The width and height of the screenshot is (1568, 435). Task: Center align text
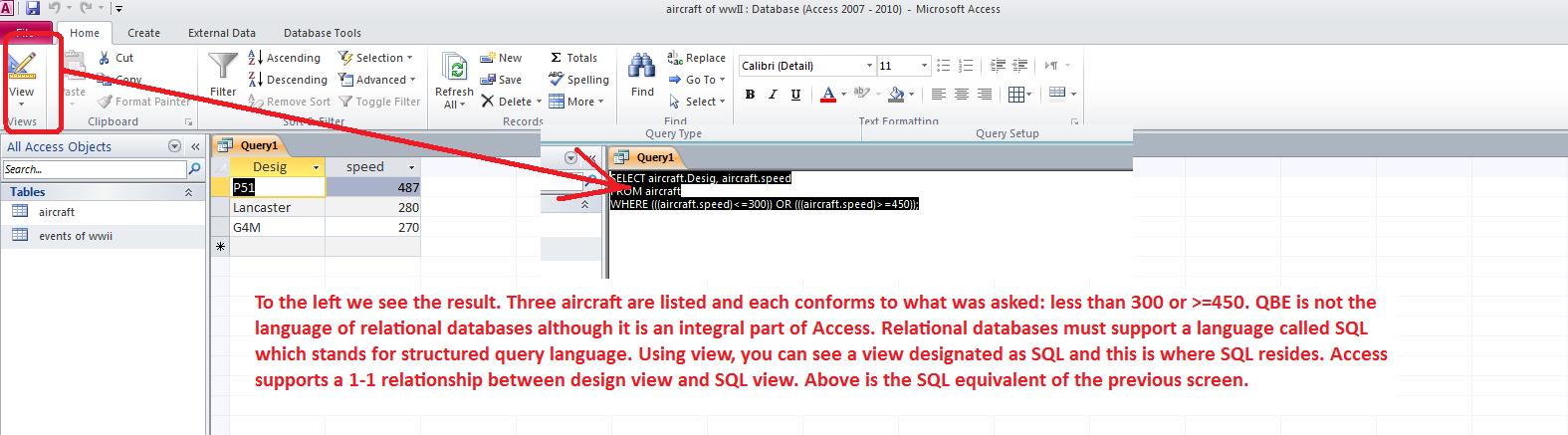pyautogui.click(x=962, y=95)
